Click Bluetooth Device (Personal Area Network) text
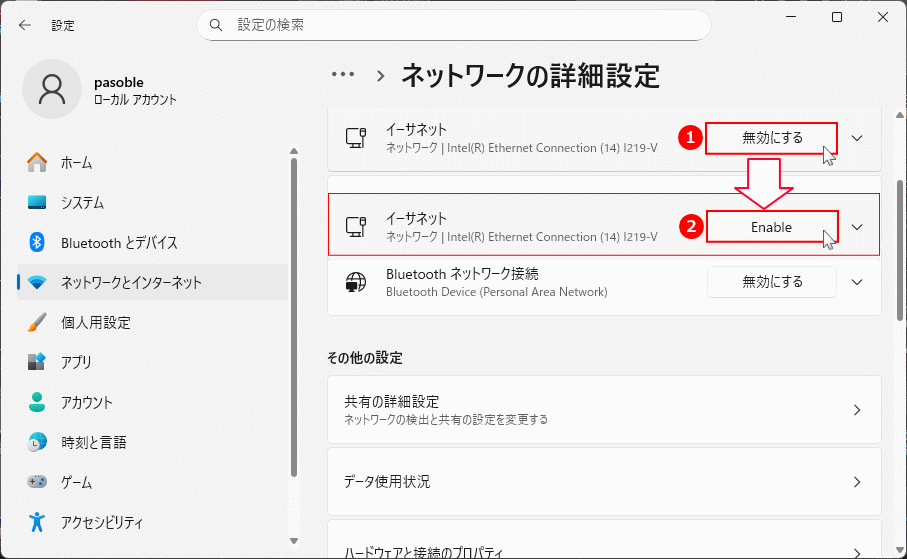The image size is (907, 559). (x=496, y=292)
